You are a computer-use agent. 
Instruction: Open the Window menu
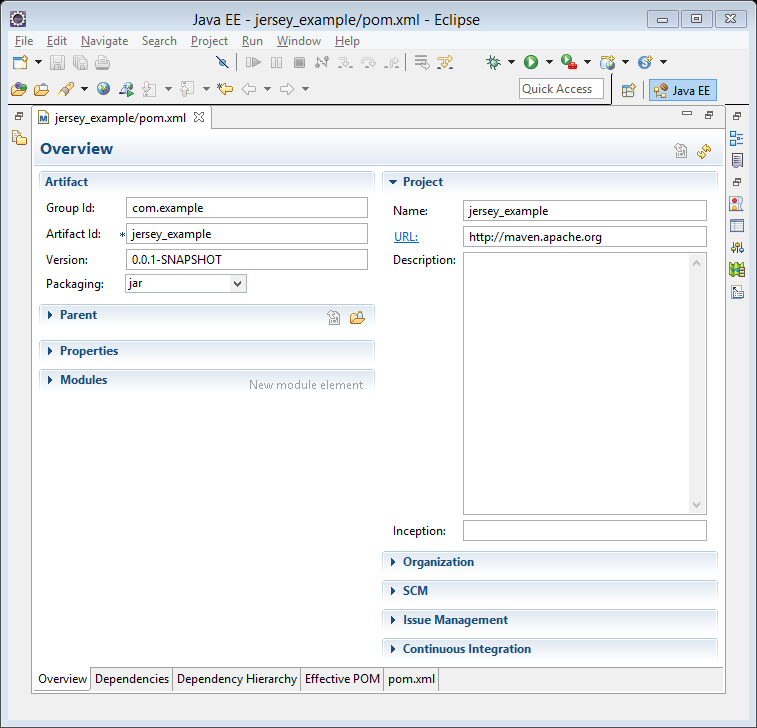[x=298, y=41]
